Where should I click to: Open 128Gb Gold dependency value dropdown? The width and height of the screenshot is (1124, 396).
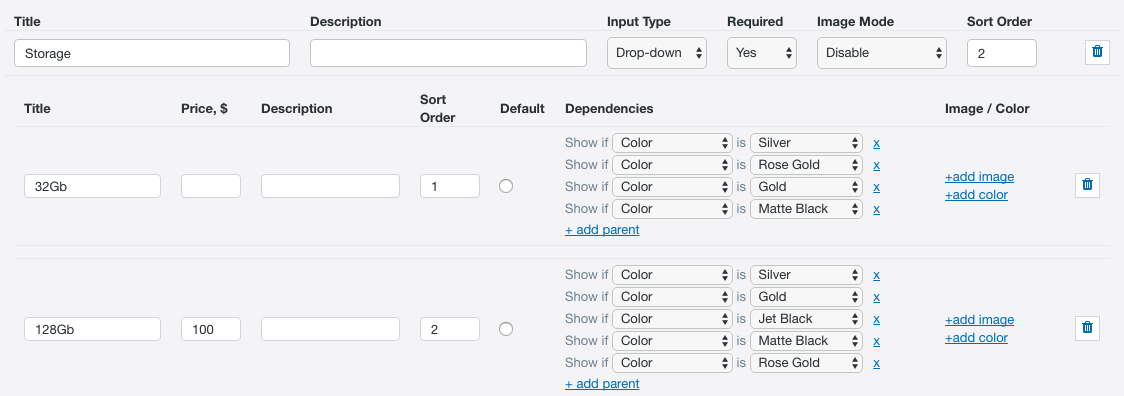coord(806,297)
